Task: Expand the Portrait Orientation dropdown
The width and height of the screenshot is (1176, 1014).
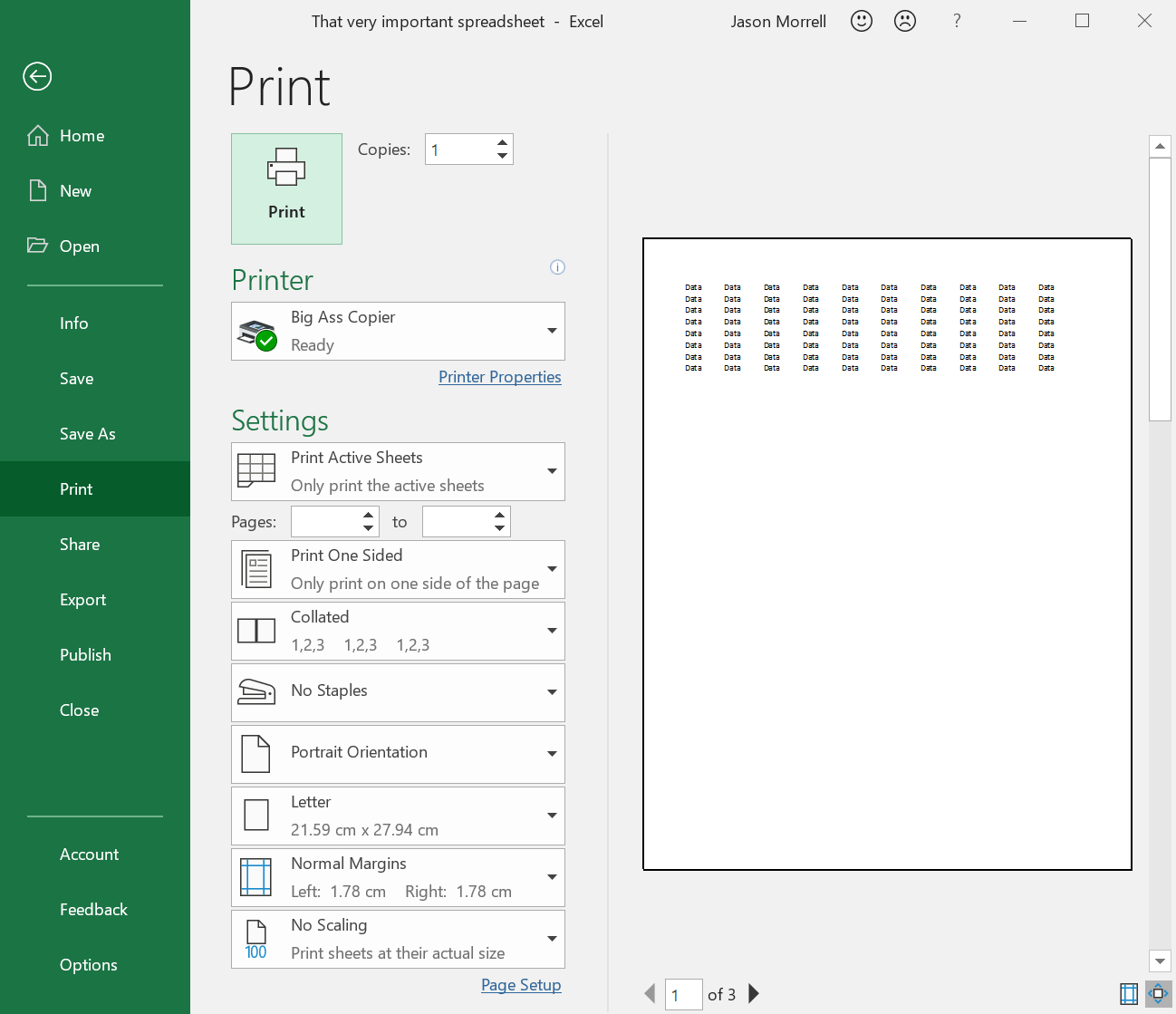Action: click(x=398, y=754)
